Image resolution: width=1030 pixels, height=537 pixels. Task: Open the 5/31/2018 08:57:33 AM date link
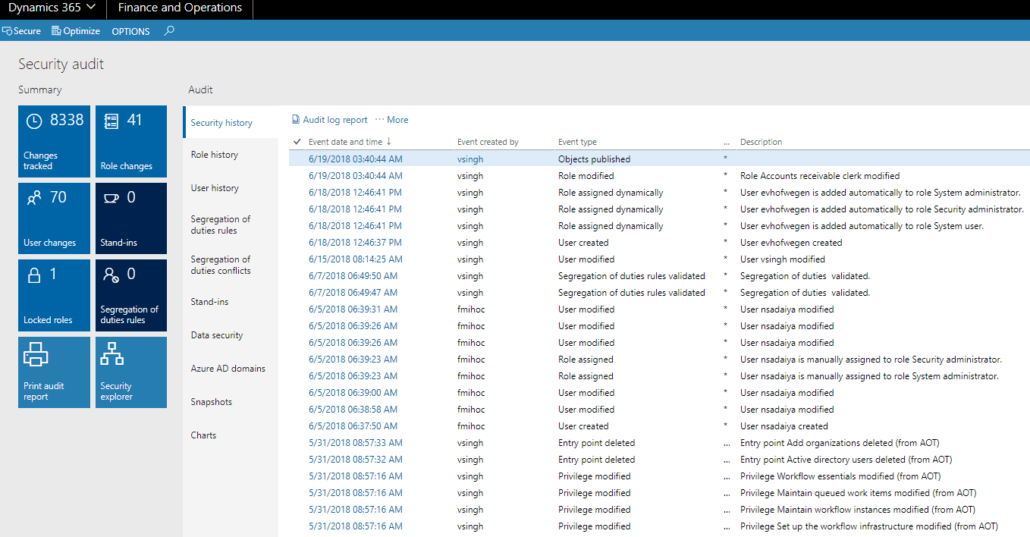(x=355, y=443)
